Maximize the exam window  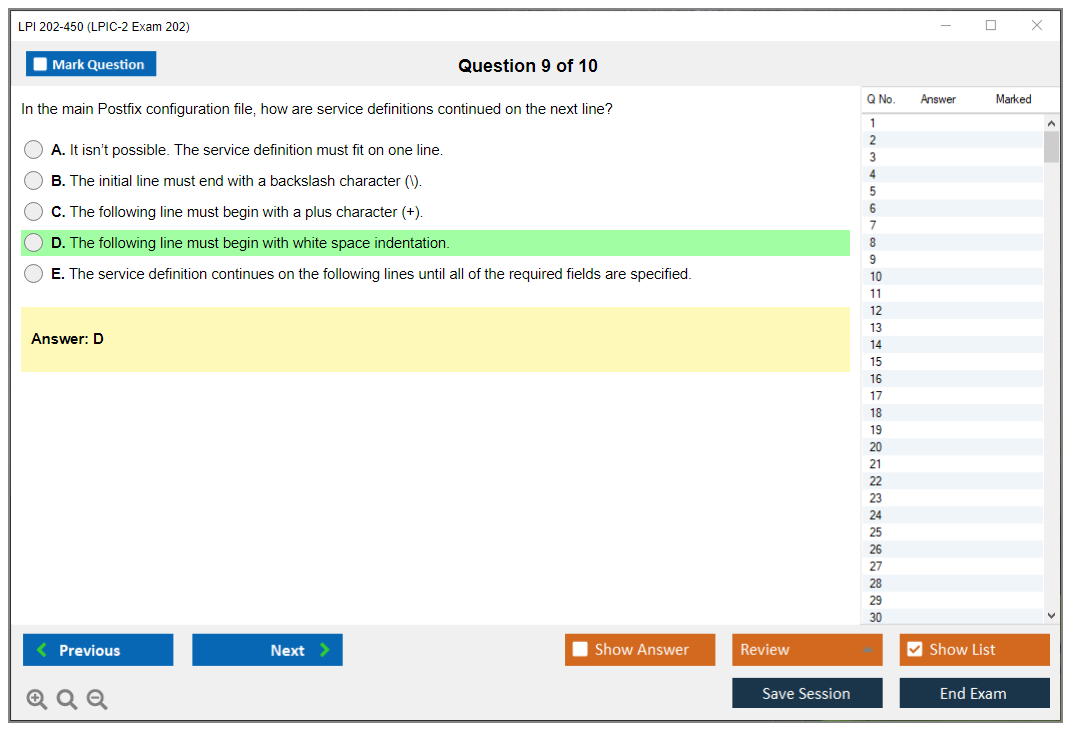pyautogui.click(x=991, y=26)
